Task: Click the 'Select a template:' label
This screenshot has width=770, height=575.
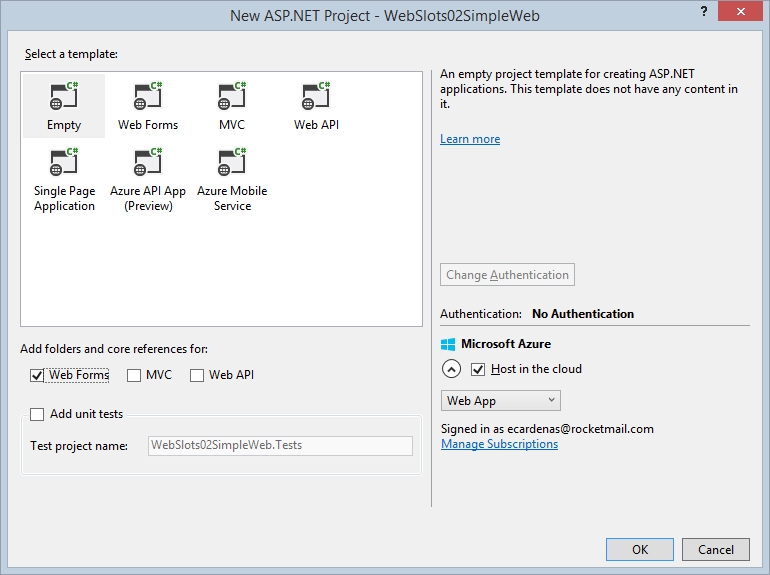Action: click(x=71, y=54)
